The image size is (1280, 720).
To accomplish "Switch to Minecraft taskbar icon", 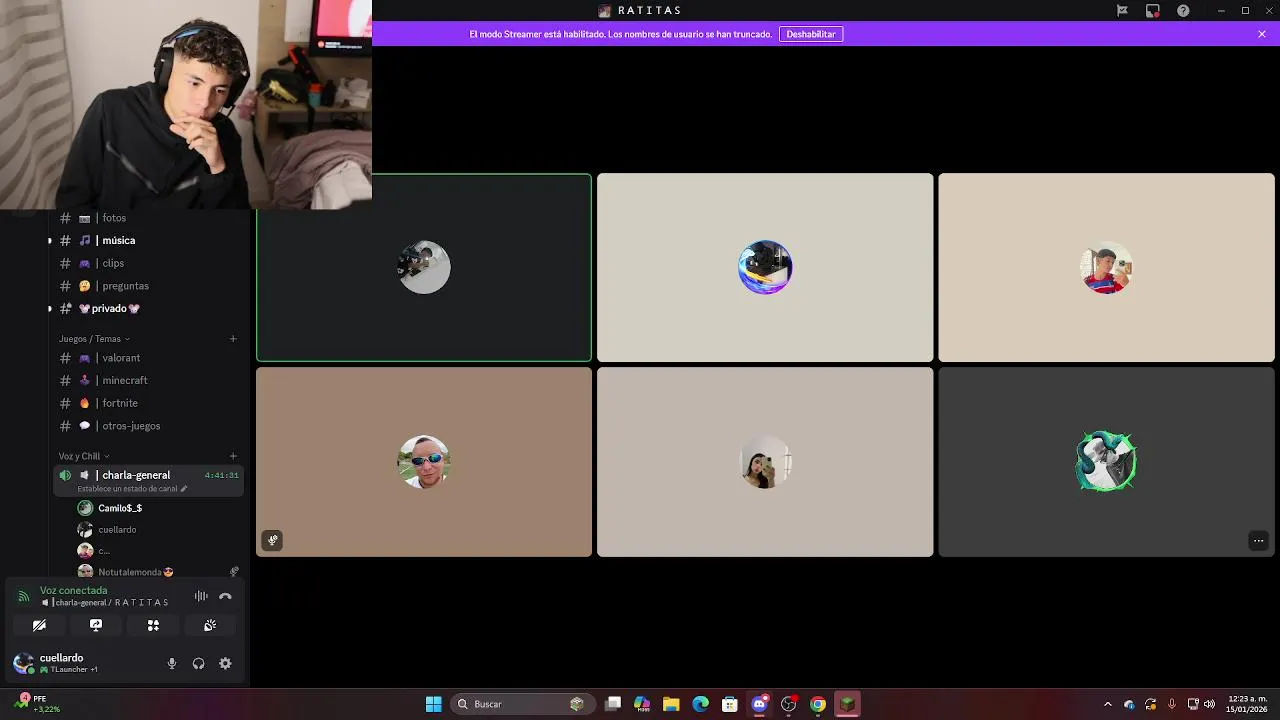I will click(x=847, y=704).
